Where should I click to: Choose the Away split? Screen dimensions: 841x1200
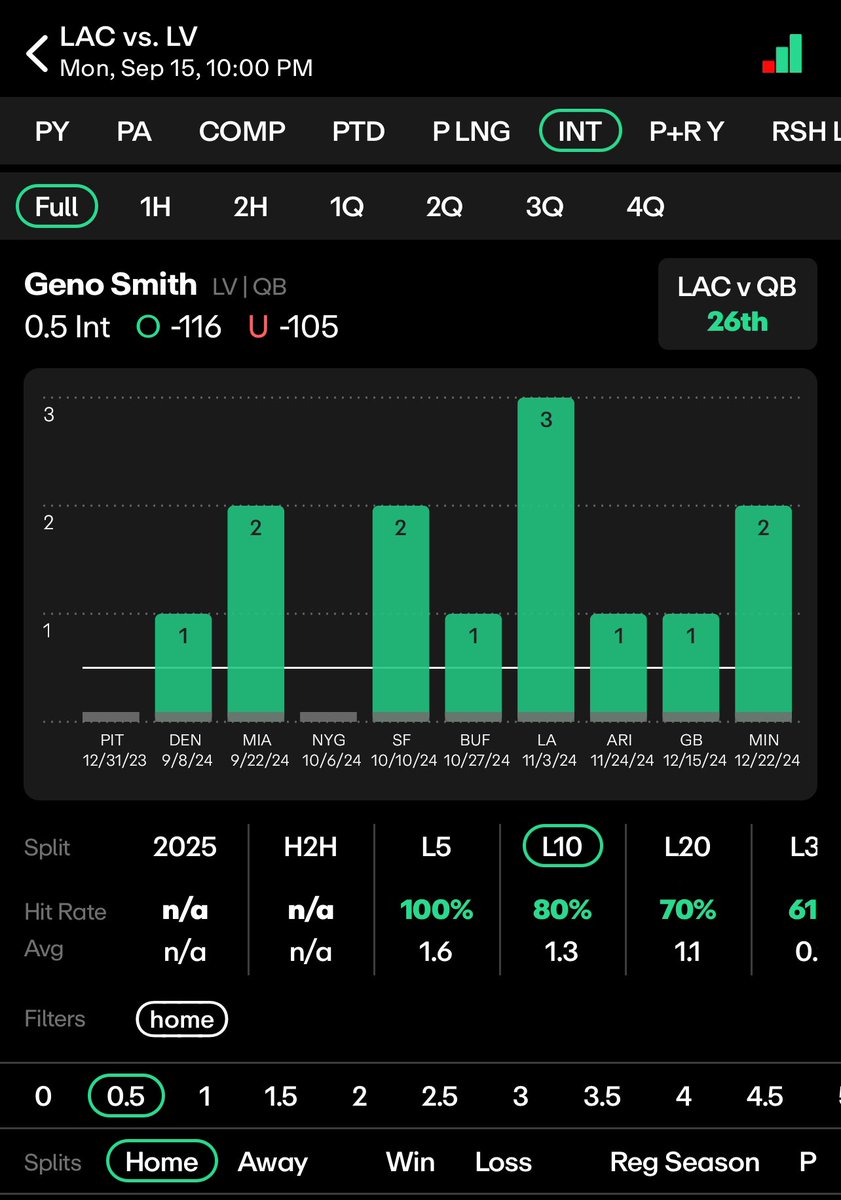(272, 1162)
